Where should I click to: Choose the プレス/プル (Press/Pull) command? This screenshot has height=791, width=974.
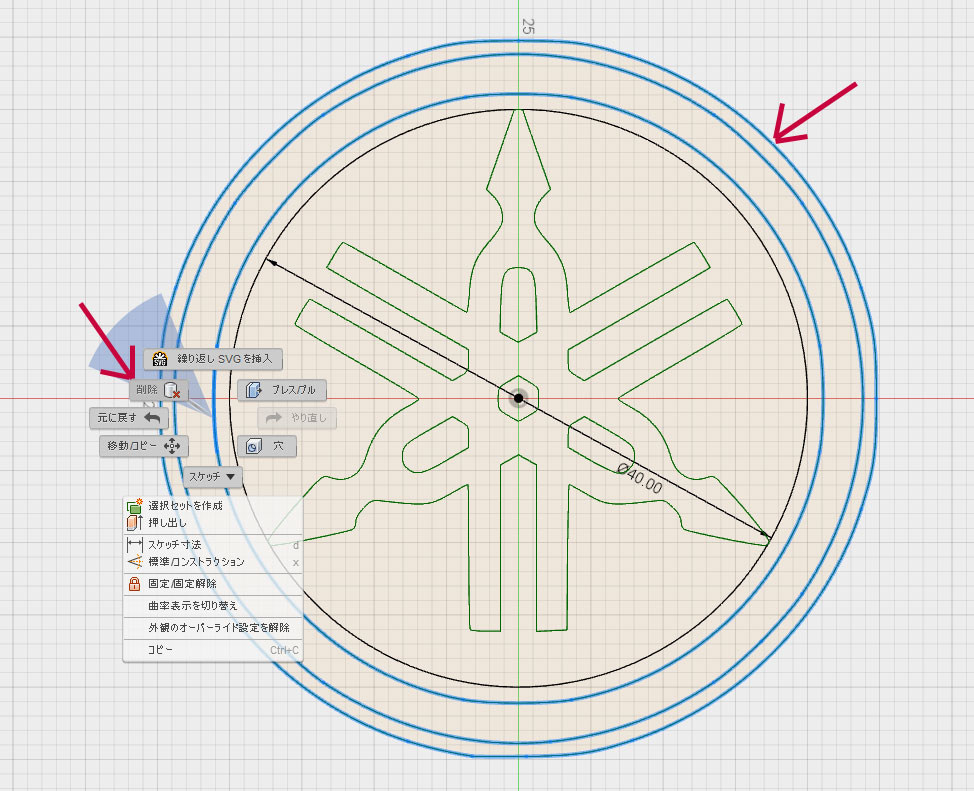pyautogui.click(x=282, y=390)
